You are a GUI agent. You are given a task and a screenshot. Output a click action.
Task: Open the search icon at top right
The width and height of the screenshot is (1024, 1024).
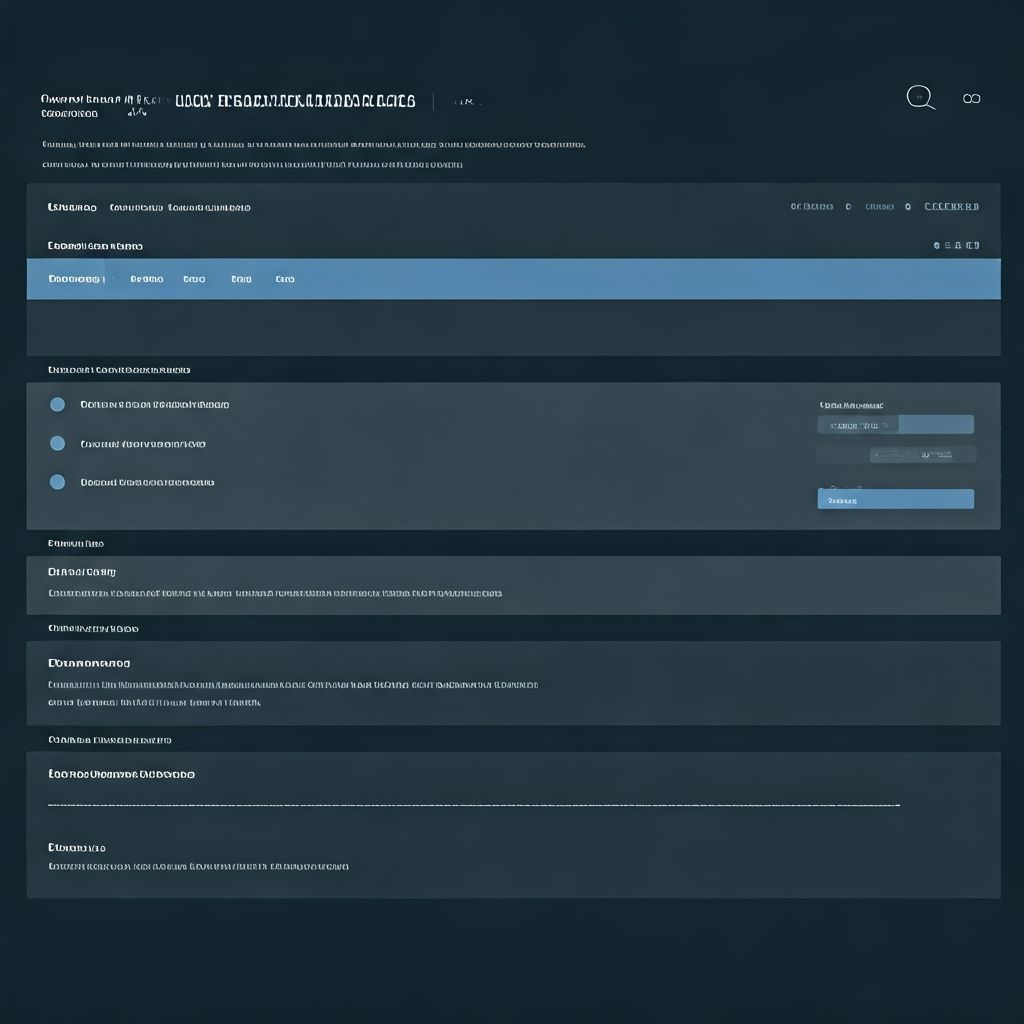click(x=919, y=97)
